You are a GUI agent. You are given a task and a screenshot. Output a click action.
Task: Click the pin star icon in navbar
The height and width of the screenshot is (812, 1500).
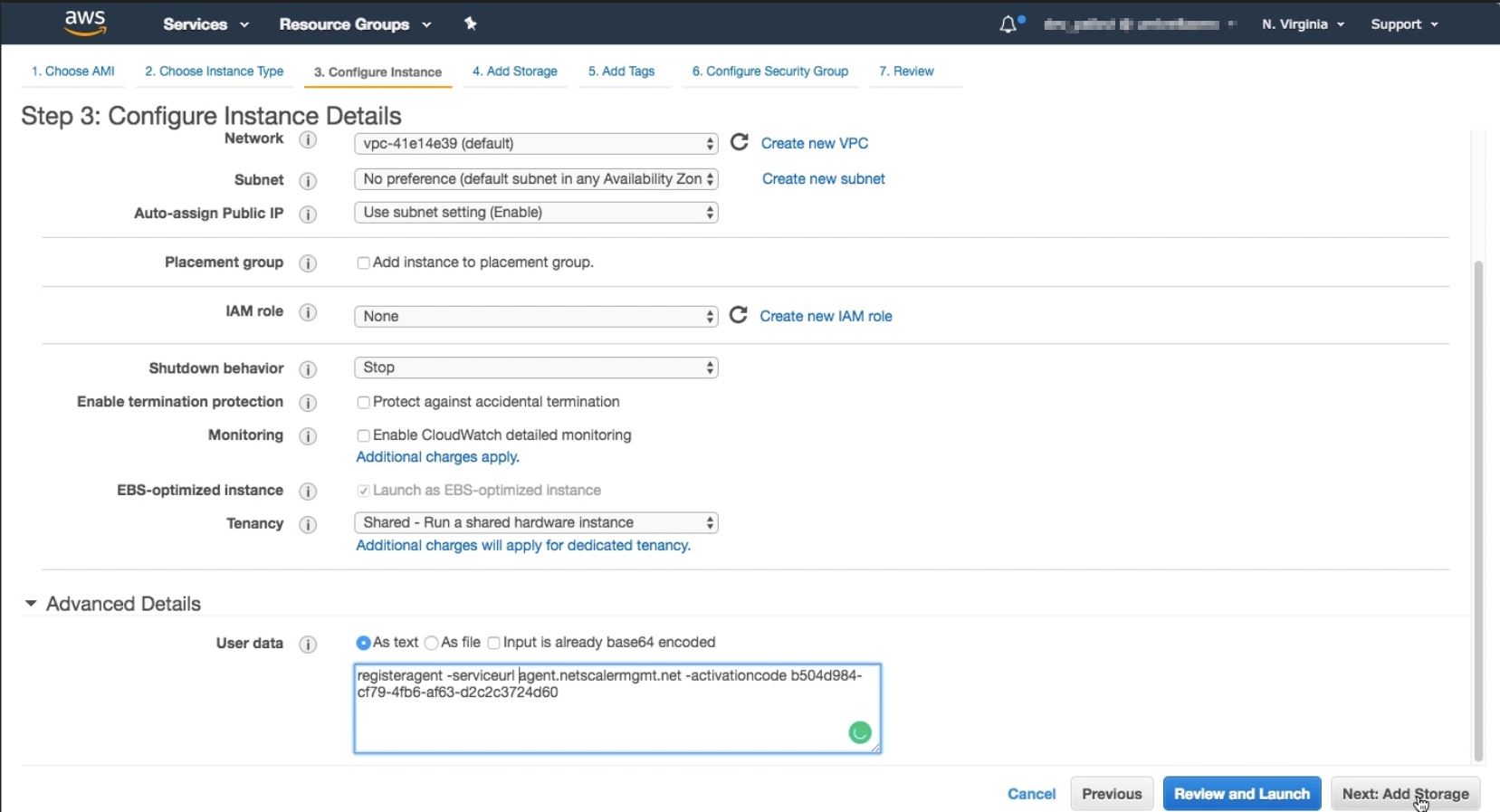tap(470, 24)
